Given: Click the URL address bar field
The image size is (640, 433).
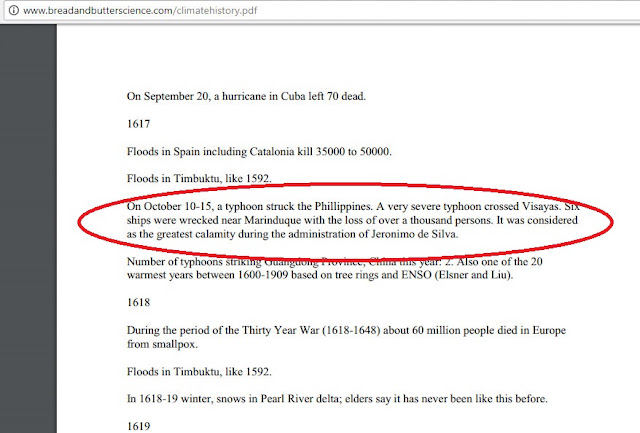Looking at the screenshot, I should tap(322, 10).
